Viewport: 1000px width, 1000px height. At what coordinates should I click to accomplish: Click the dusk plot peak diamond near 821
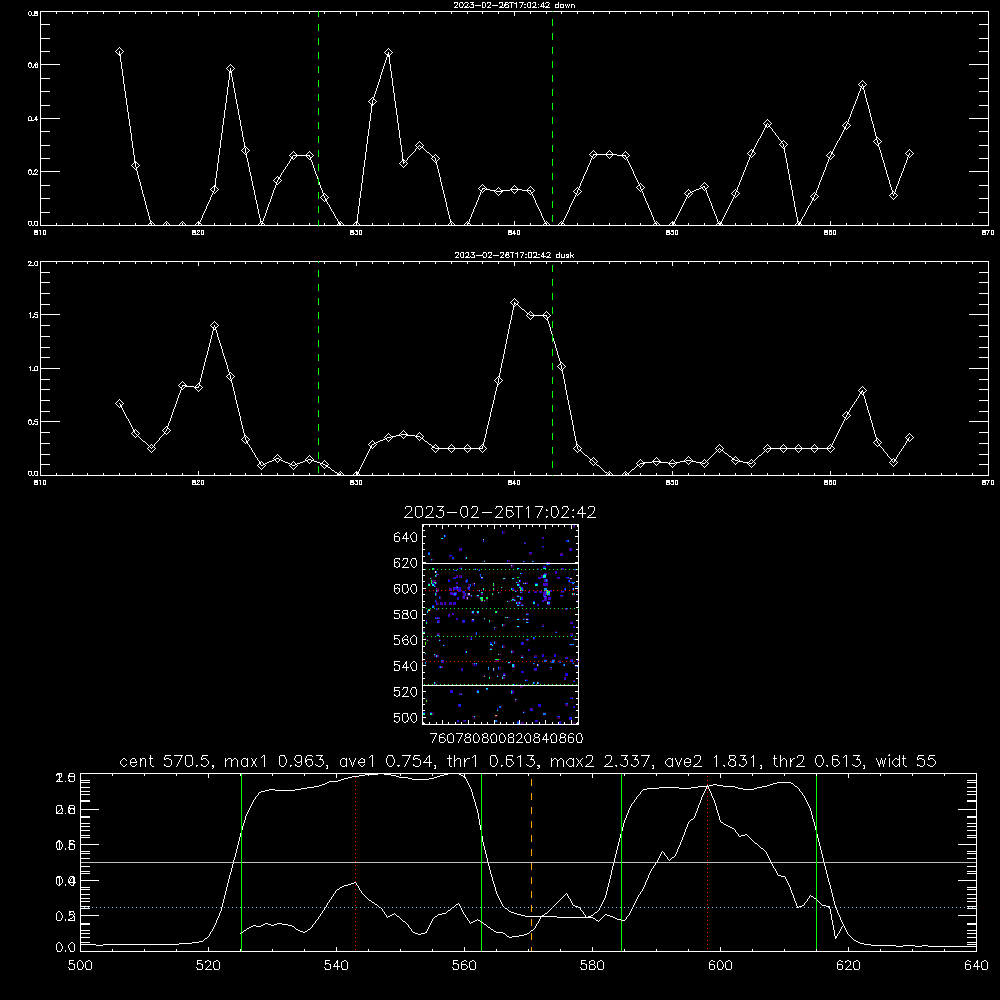pyautogui.click(x=214, y=326)
